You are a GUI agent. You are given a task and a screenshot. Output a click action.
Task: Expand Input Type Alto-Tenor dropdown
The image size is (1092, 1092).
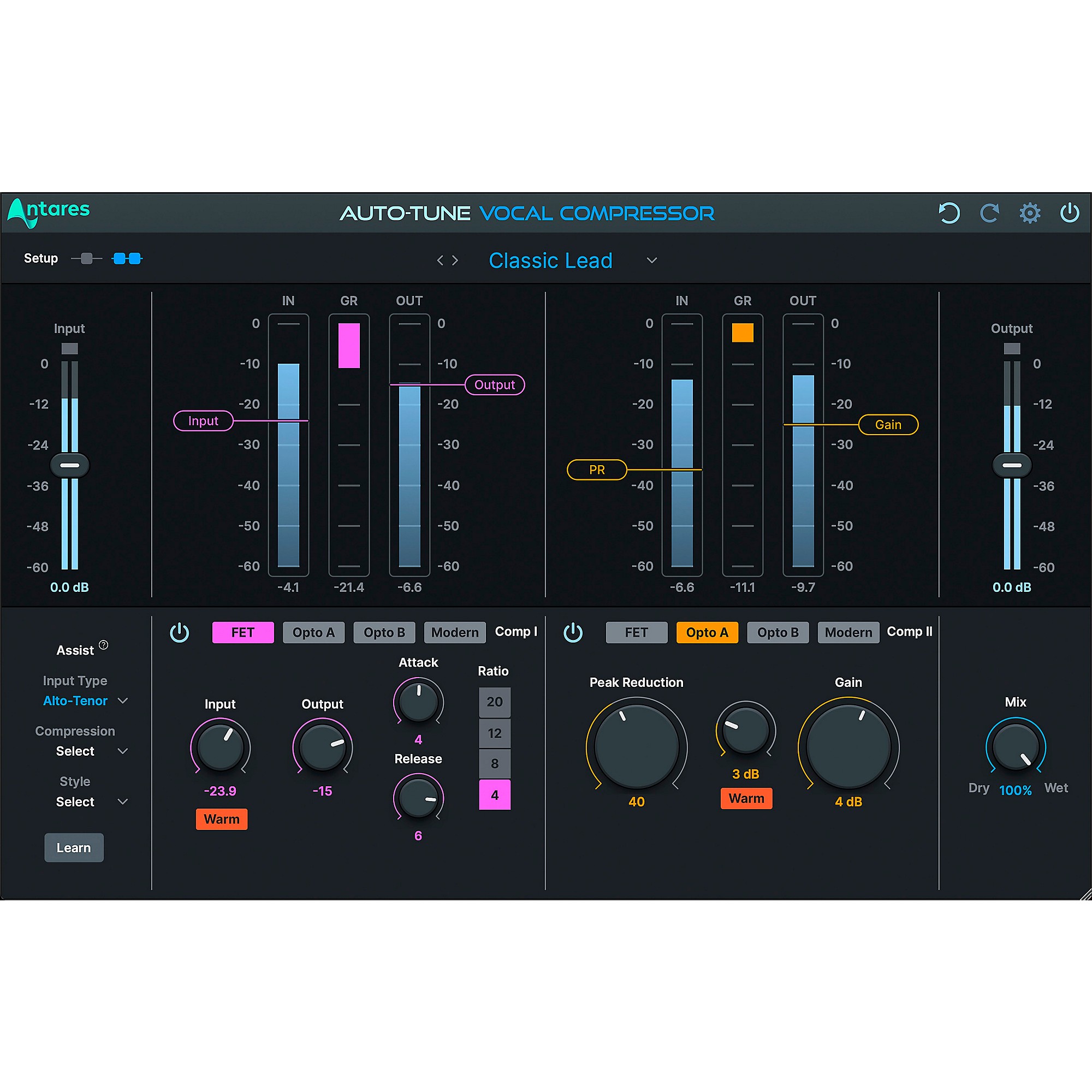(123, 701)
